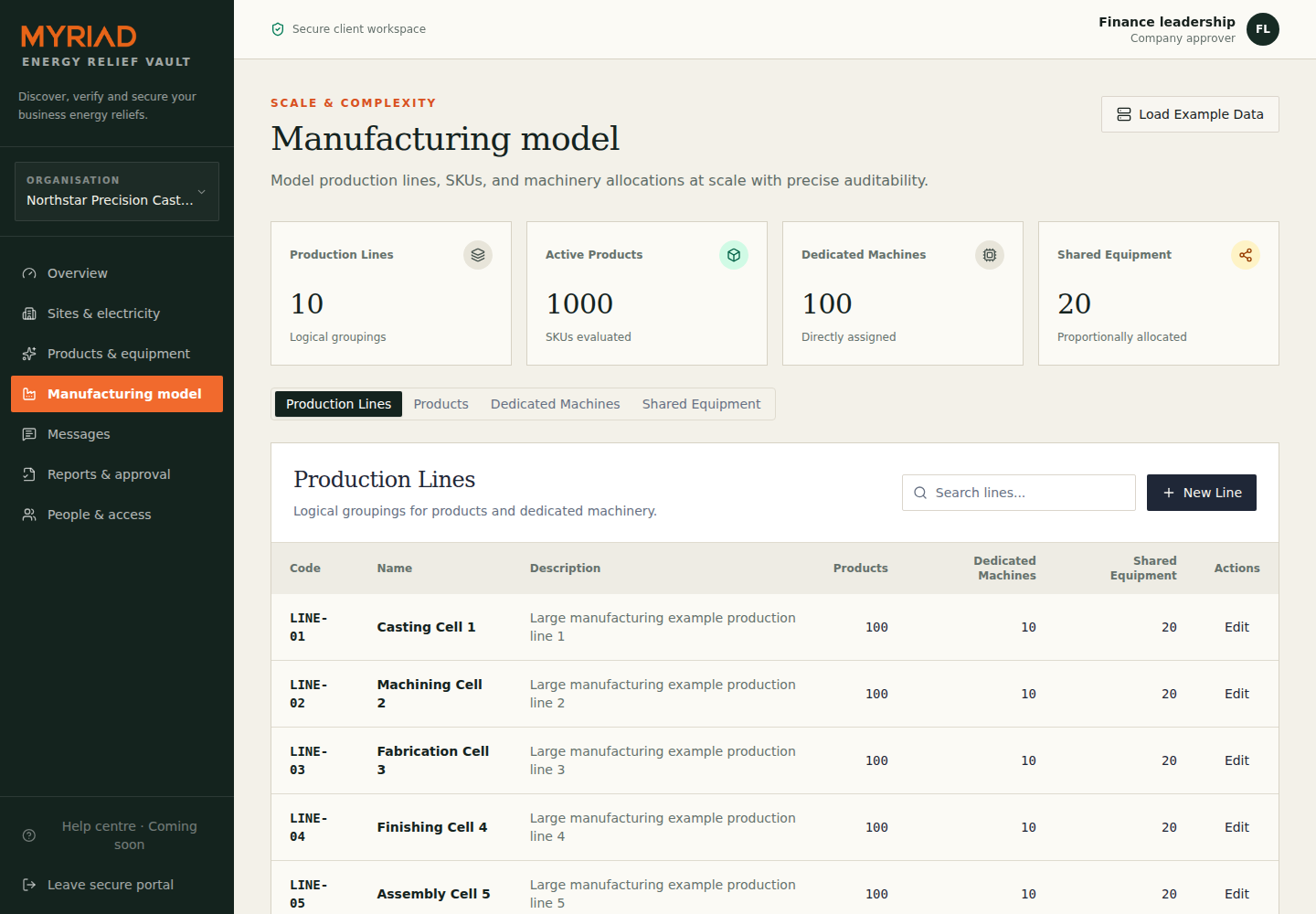The height and width of the screenshot is (914, 1316).
Task: Click the Active Products cube icon
Action: (x=734, y=255)
